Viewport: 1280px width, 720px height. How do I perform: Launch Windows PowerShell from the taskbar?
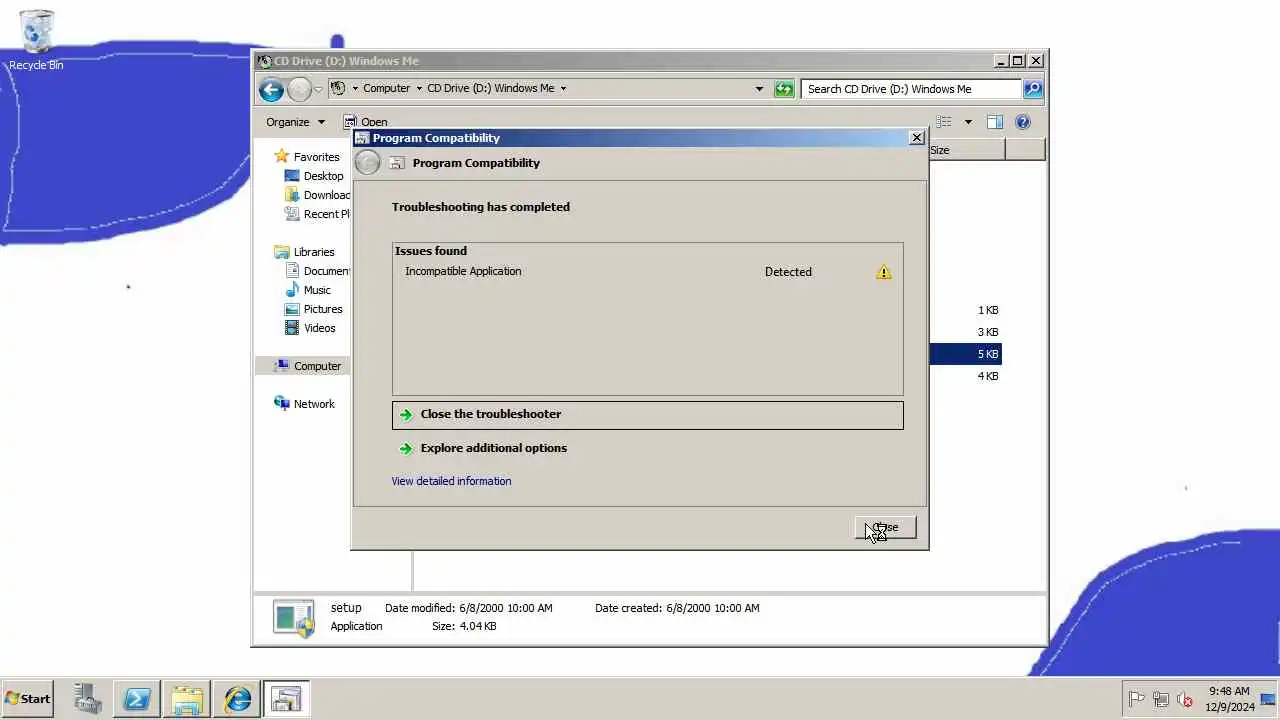click(x=137, y=699)
